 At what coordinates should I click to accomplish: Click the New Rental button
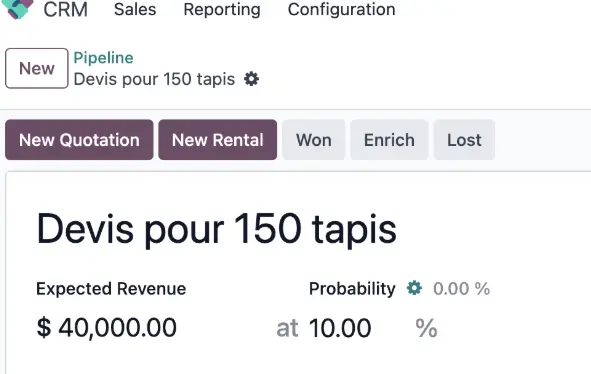pos(217,140)
